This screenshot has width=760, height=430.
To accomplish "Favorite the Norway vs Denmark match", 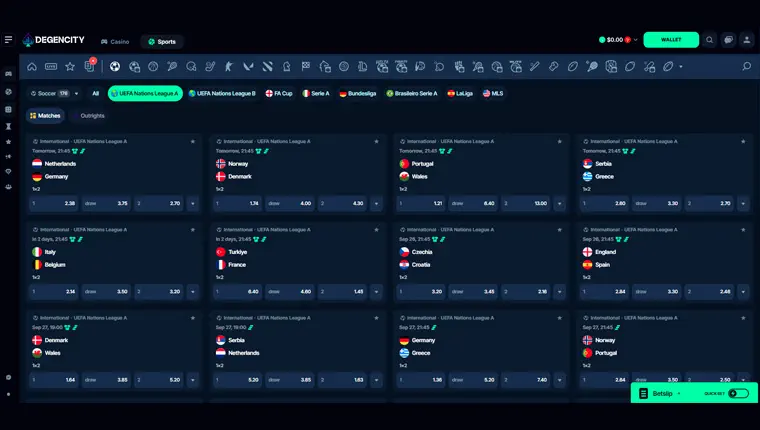I will pos(376,142).
